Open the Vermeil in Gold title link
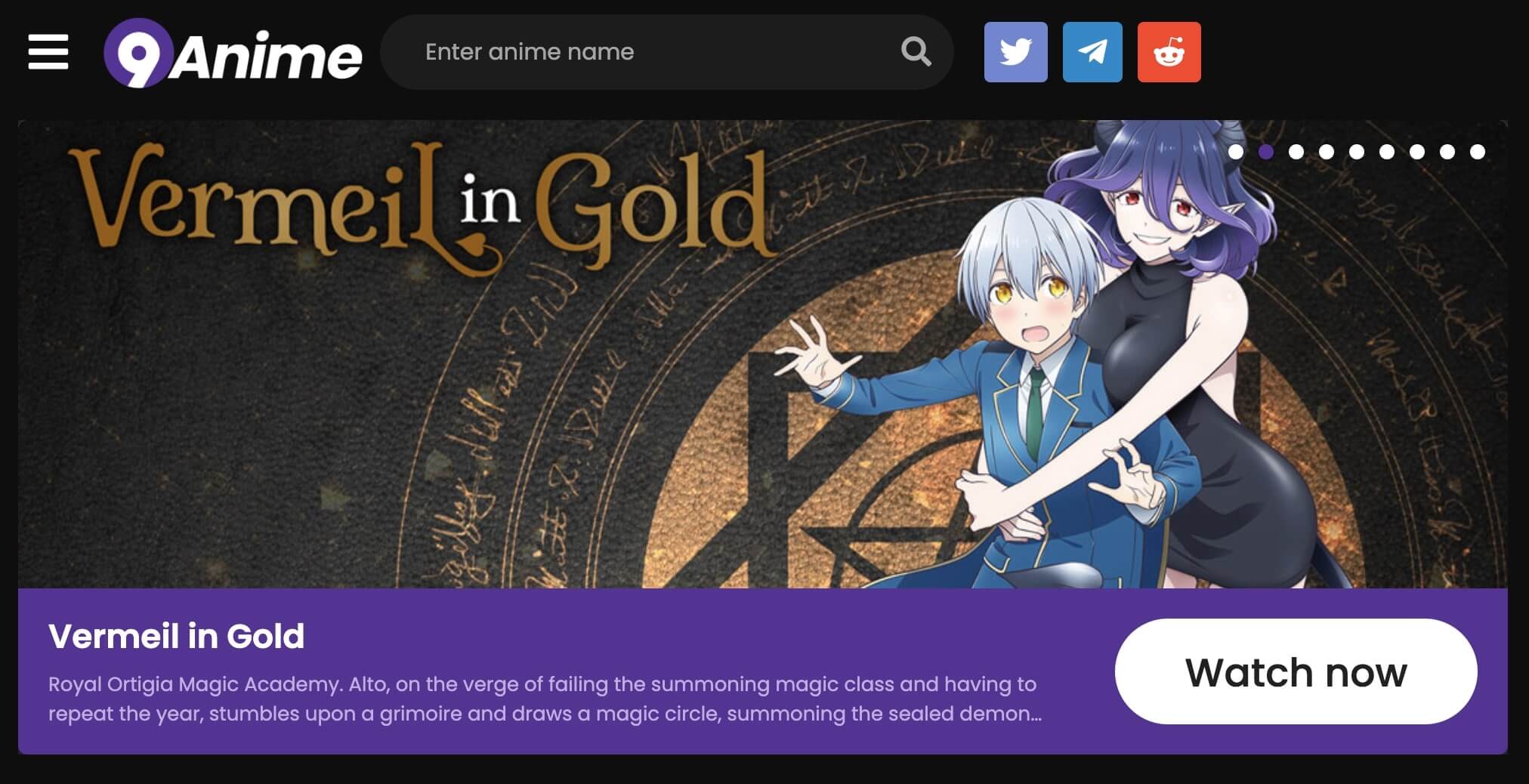Screen dimensions: 1529x784 pyautogui.click(x=176, y=636)
